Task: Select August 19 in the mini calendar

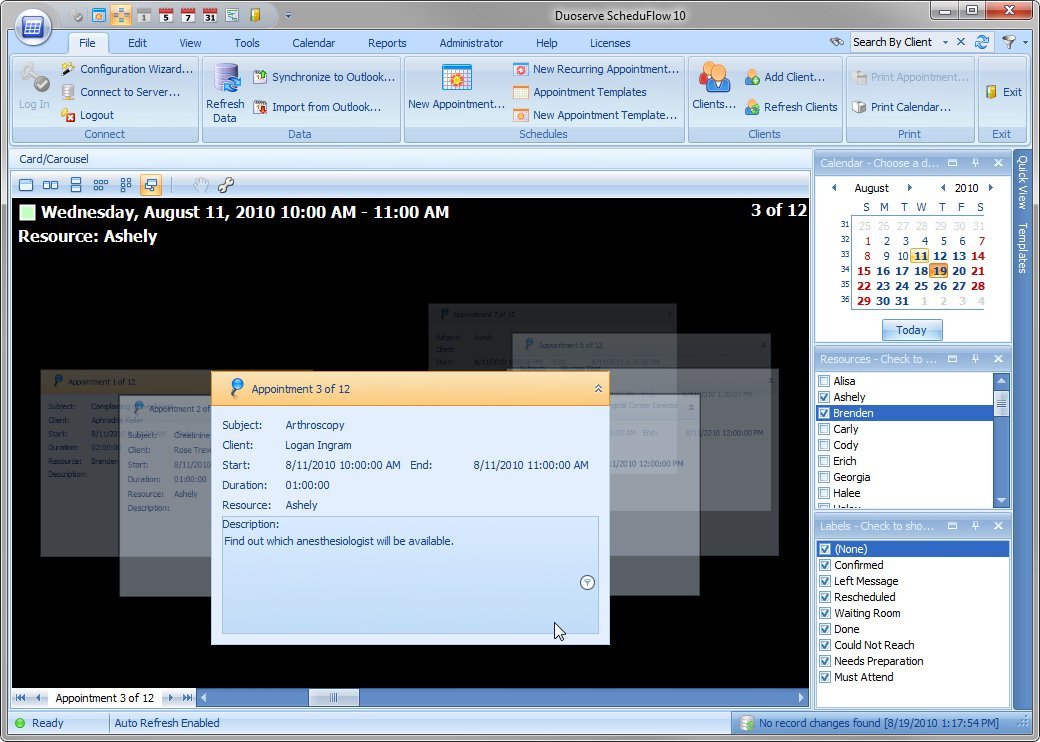Action: point(939,270)
